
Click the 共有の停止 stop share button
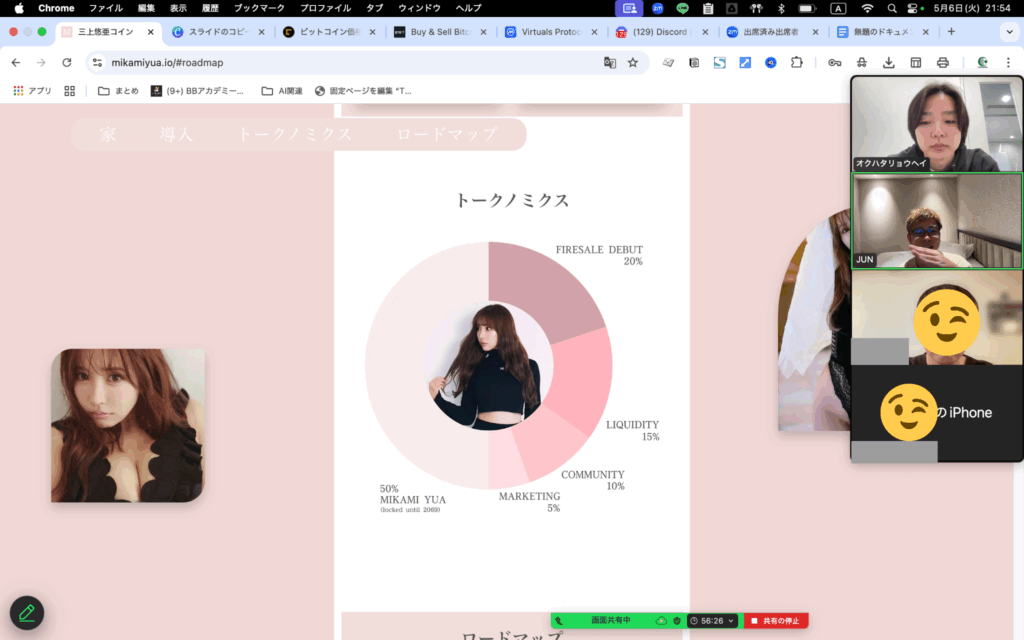click(x=776, y=620)
